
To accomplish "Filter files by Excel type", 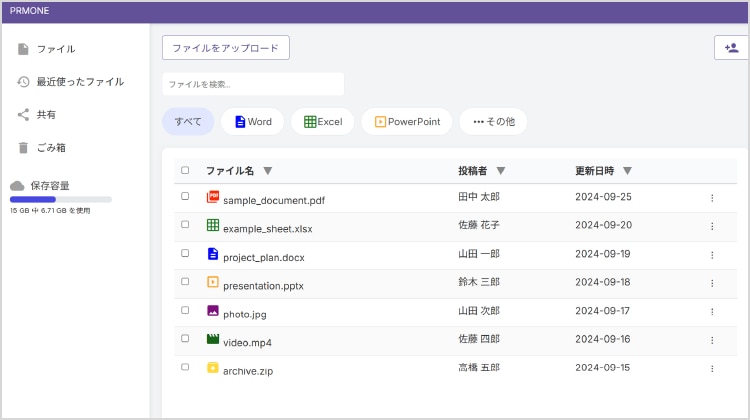I will pos(323,122).
